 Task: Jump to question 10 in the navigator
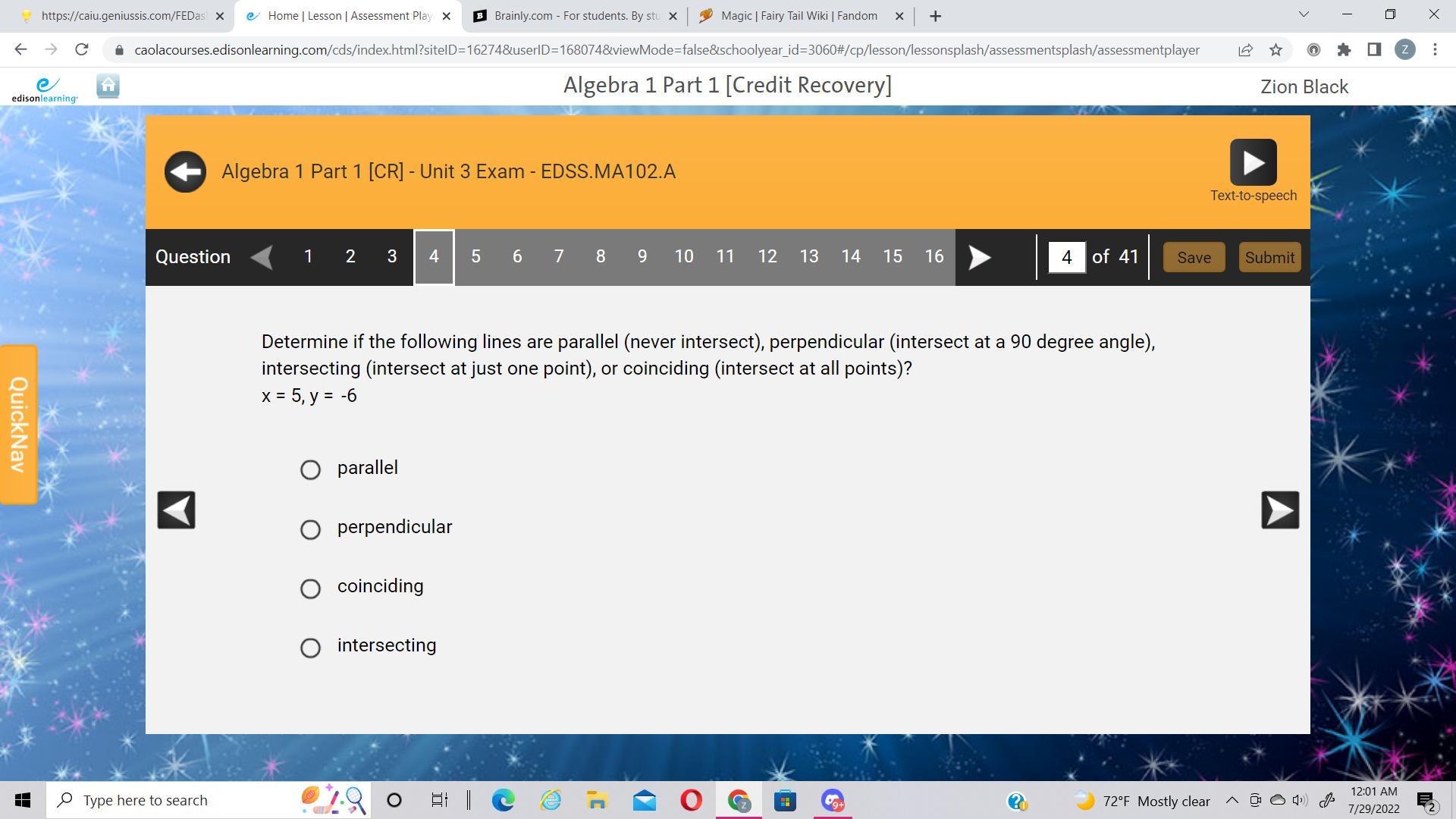pos(683,257)
